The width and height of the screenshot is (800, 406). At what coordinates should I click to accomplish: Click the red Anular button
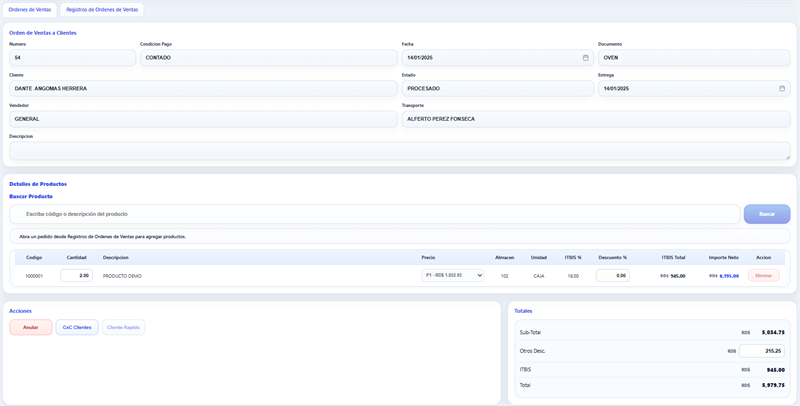pos(31,327)
